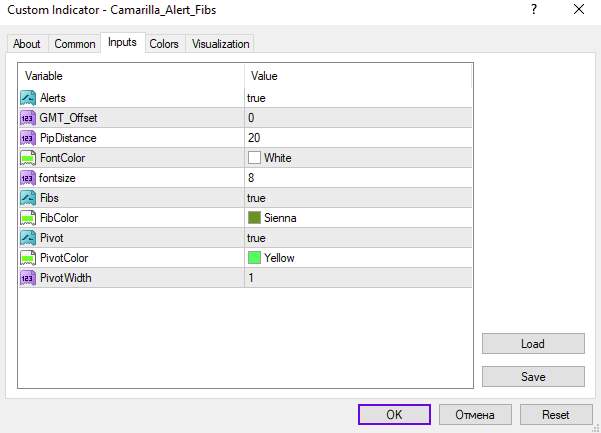Image resolution: width=601 pixels, height=433 pixels.
Task: Click the FibColor color type icon
Action: click(x=28, y=218)
